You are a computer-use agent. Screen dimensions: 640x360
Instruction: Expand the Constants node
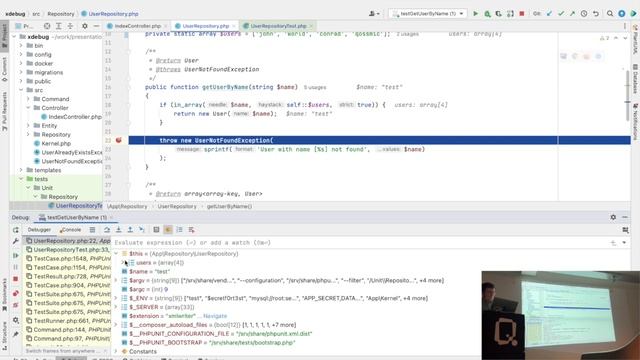(x=116, y=351)
